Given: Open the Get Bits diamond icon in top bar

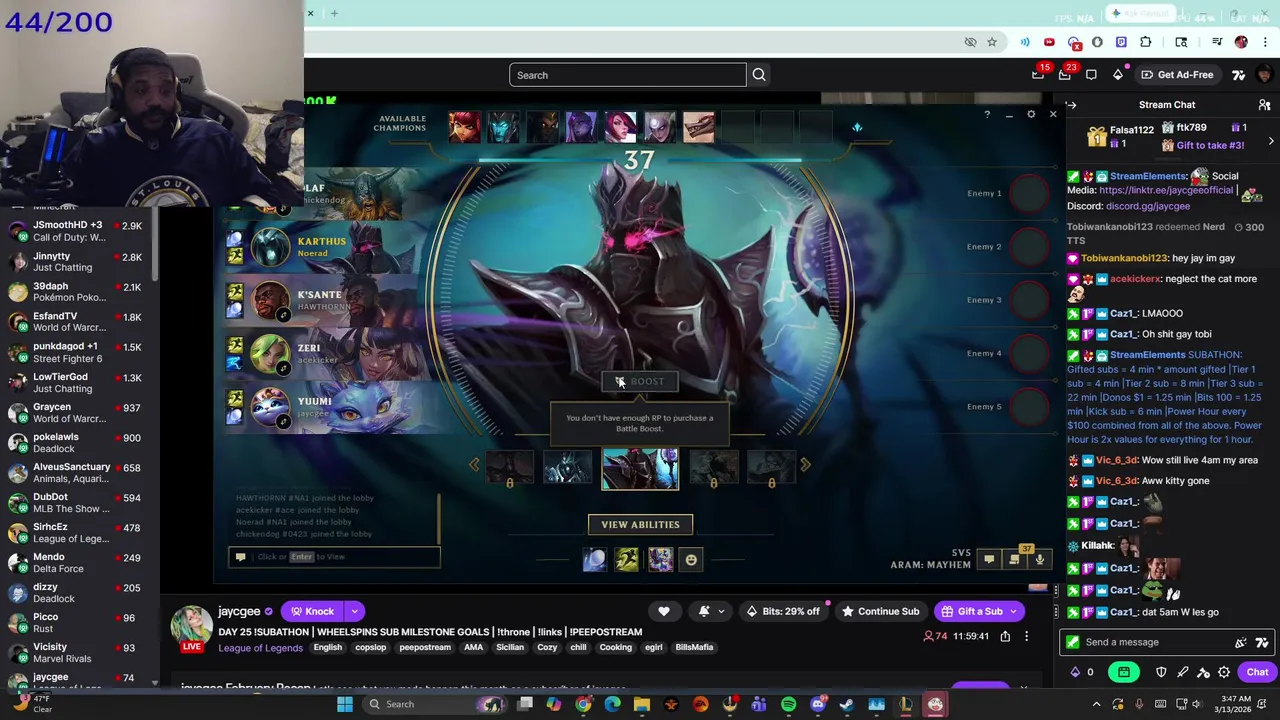Looking at the screenshot, I should tap(1118, 75).
